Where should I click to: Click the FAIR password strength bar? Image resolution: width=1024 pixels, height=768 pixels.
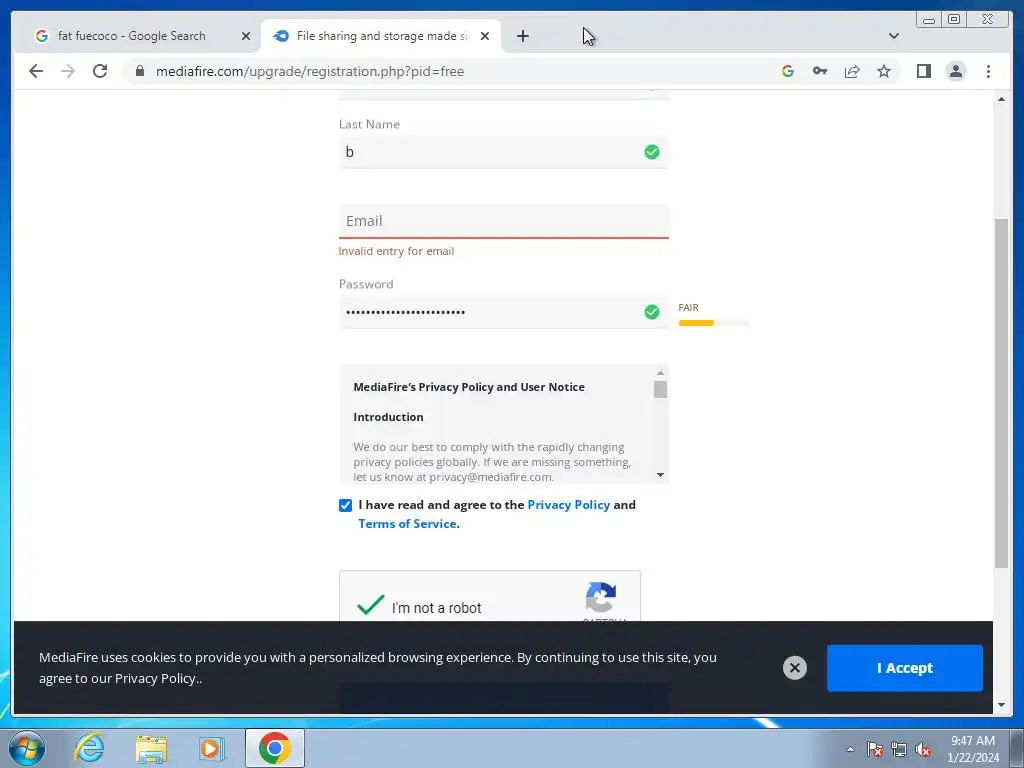[x=713, y=323]
